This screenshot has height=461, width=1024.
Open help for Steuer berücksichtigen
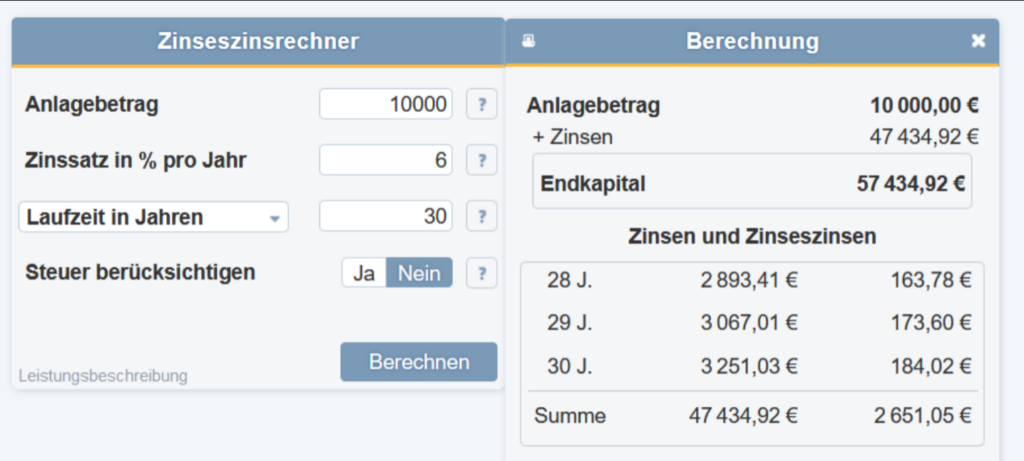[482, 272]
